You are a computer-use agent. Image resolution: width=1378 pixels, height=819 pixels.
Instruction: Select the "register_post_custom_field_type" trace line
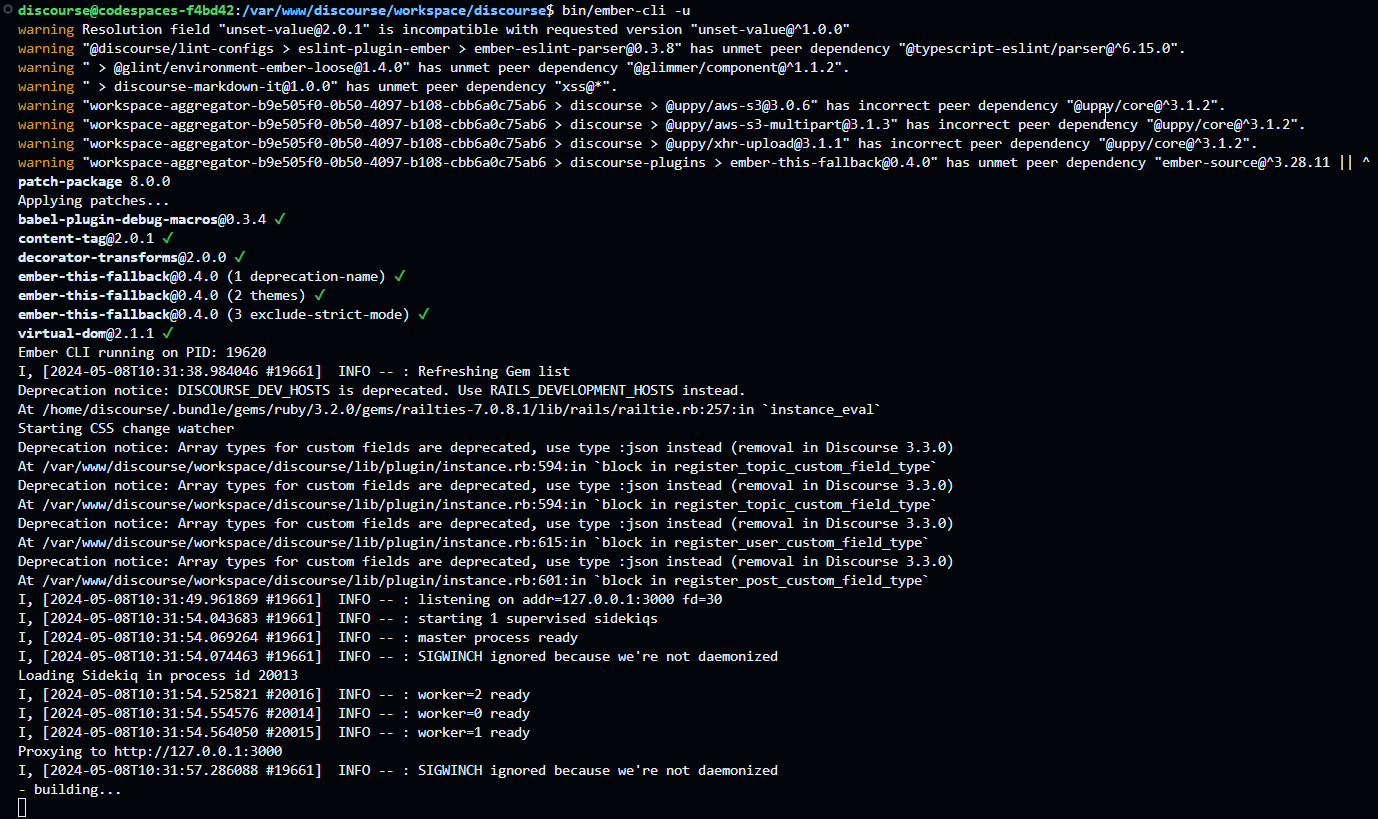coord(474,580)
